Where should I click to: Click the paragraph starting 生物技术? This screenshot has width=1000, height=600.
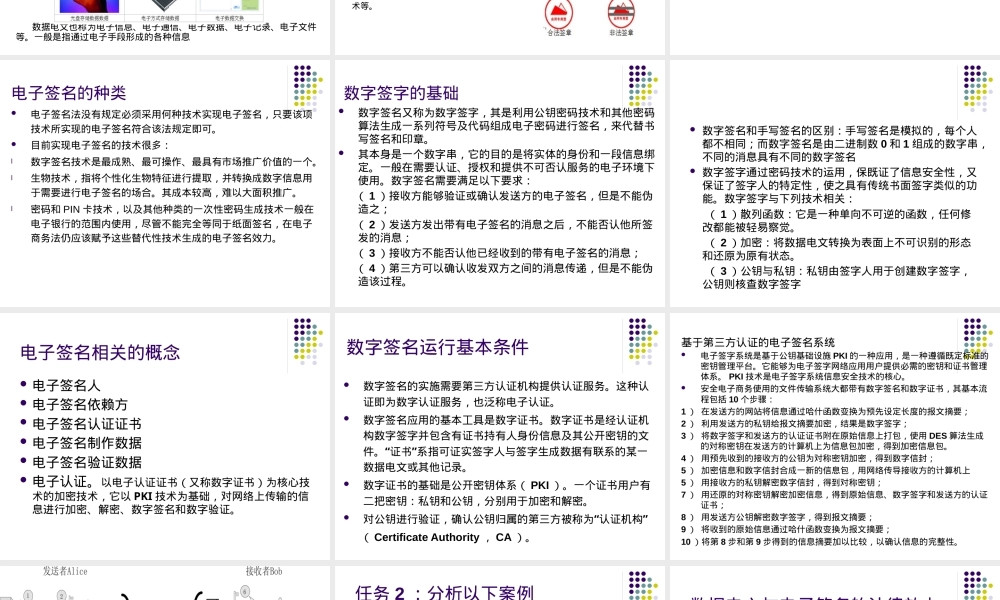(172, 186)
